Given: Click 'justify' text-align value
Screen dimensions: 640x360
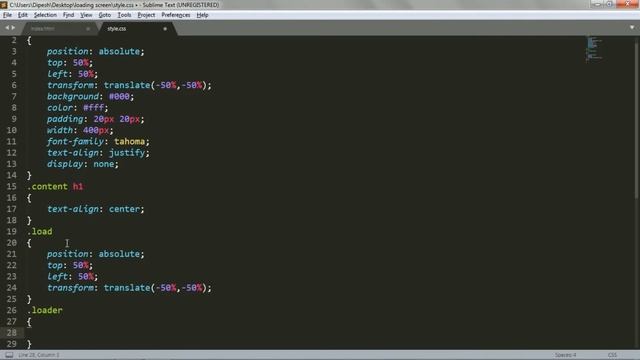Looking at the screenshot, I should (x=127, y=153).
